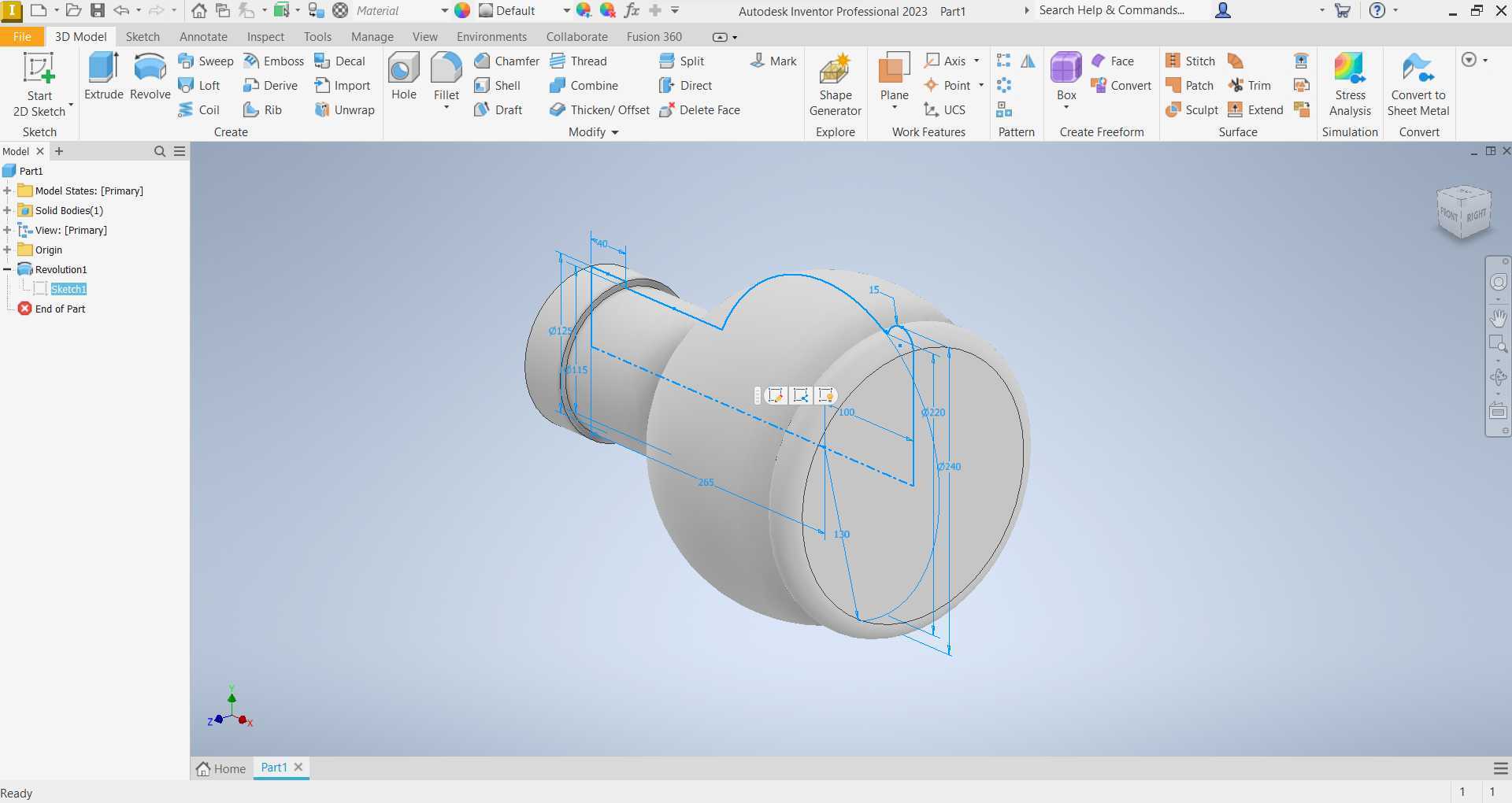Click the Split tool
Image resolution: width=1512 pixels, height=803 pixels.
(681, 61)
